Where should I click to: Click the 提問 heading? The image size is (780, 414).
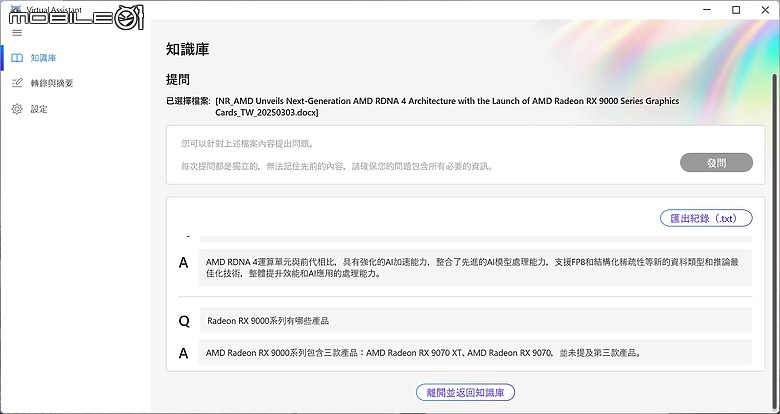pos(178,80)
